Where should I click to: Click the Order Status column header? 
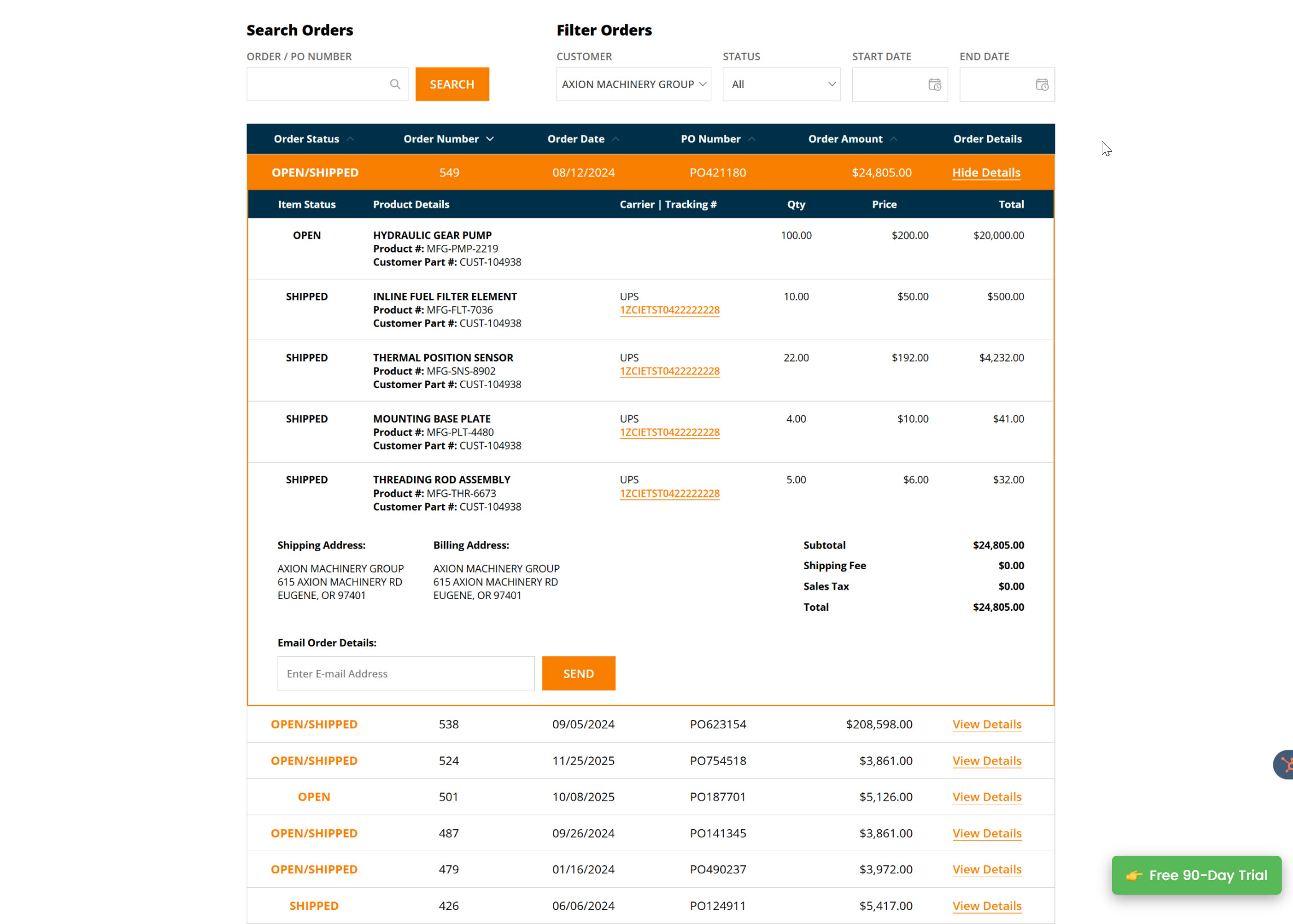(306, 139)
